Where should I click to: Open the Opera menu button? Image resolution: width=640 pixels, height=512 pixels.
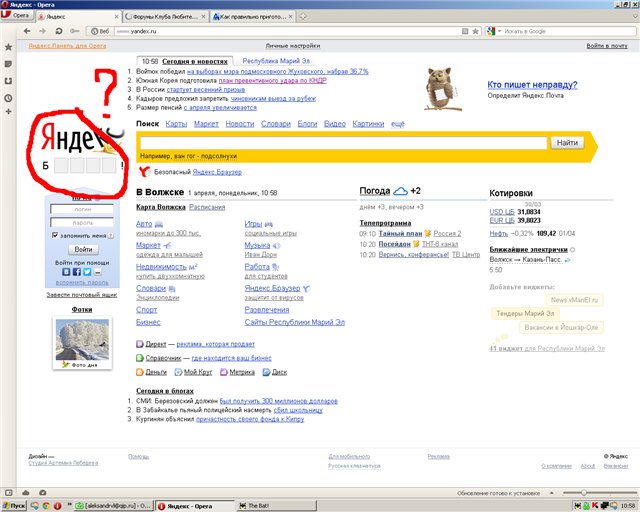coord(17,17)
